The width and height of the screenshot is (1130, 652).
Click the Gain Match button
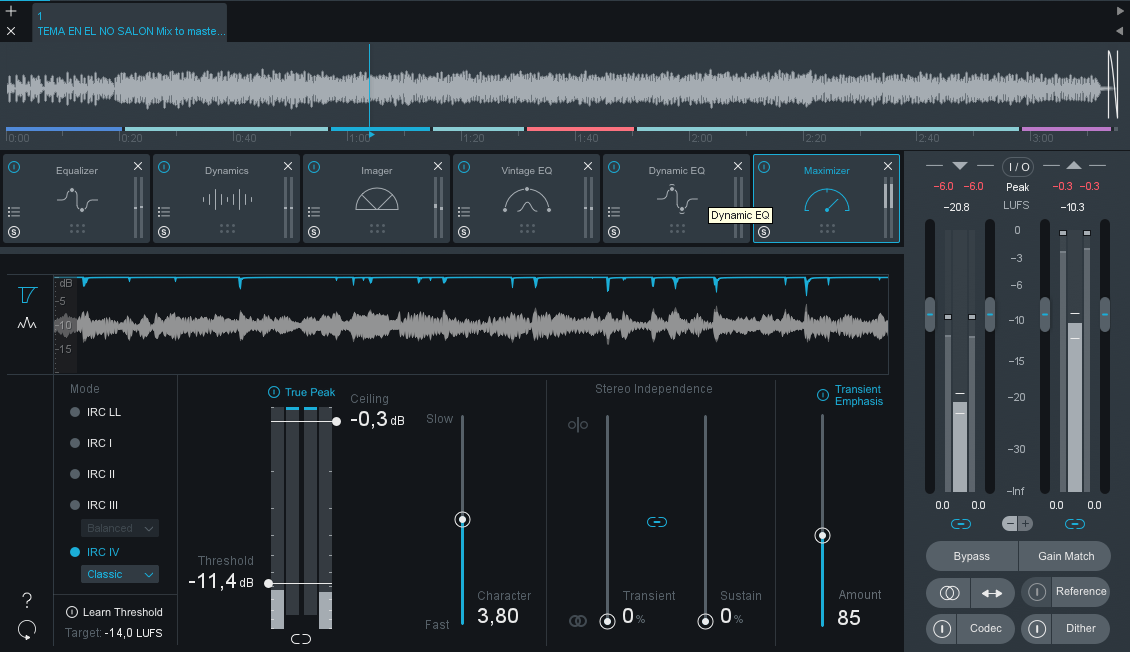[1065, 556]
